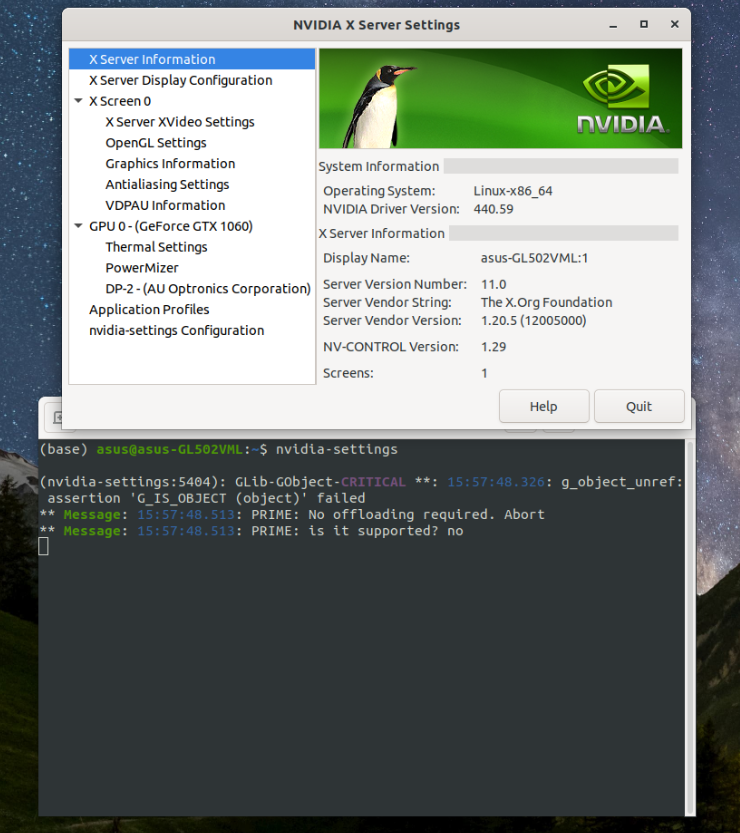Click server vendor version 1.20.5 (12005000)
Viewport: 740px width, 833px height.
coord(534,320)
